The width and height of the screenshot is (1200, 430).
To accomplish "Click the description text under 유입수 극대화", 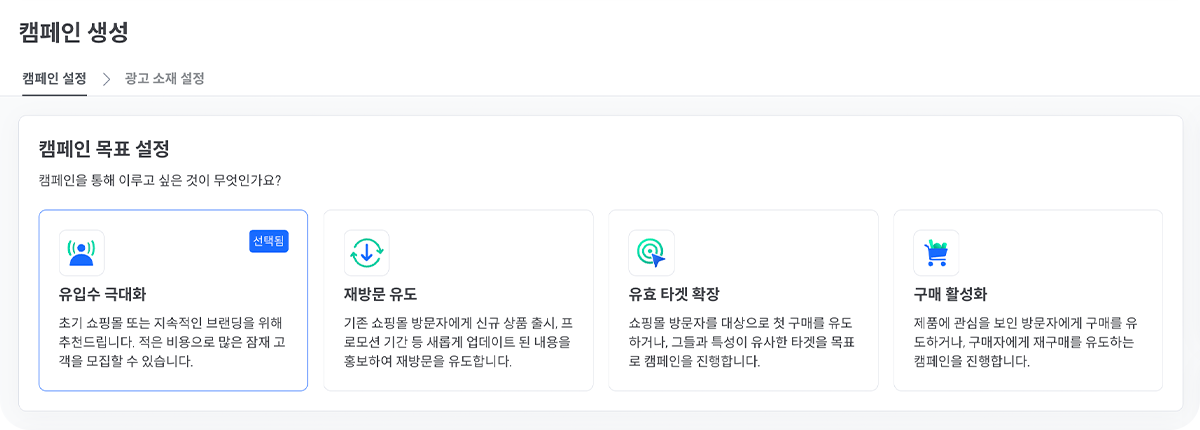I will (172, 341).
